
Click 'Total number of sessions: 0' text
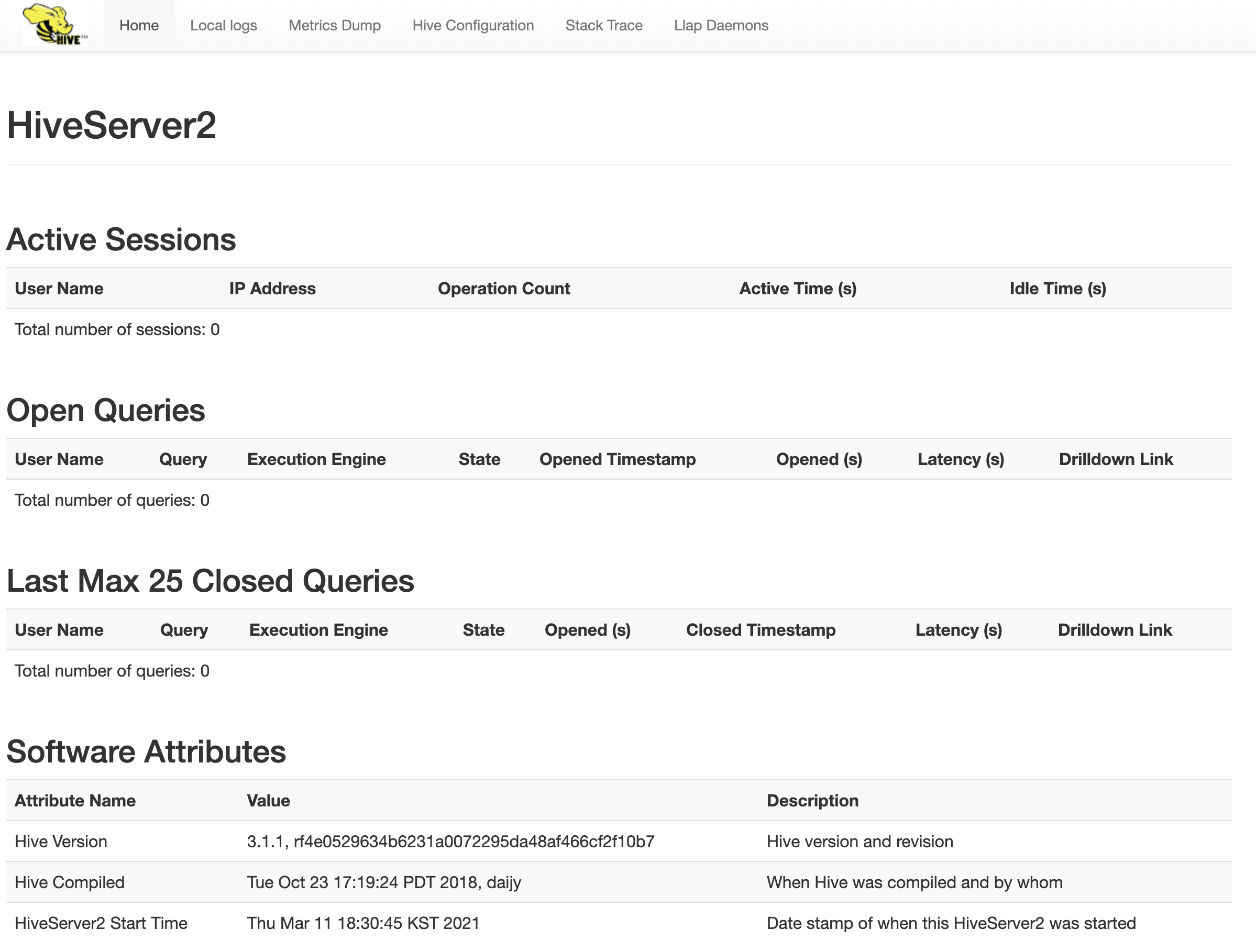click(x=117, y=329)
